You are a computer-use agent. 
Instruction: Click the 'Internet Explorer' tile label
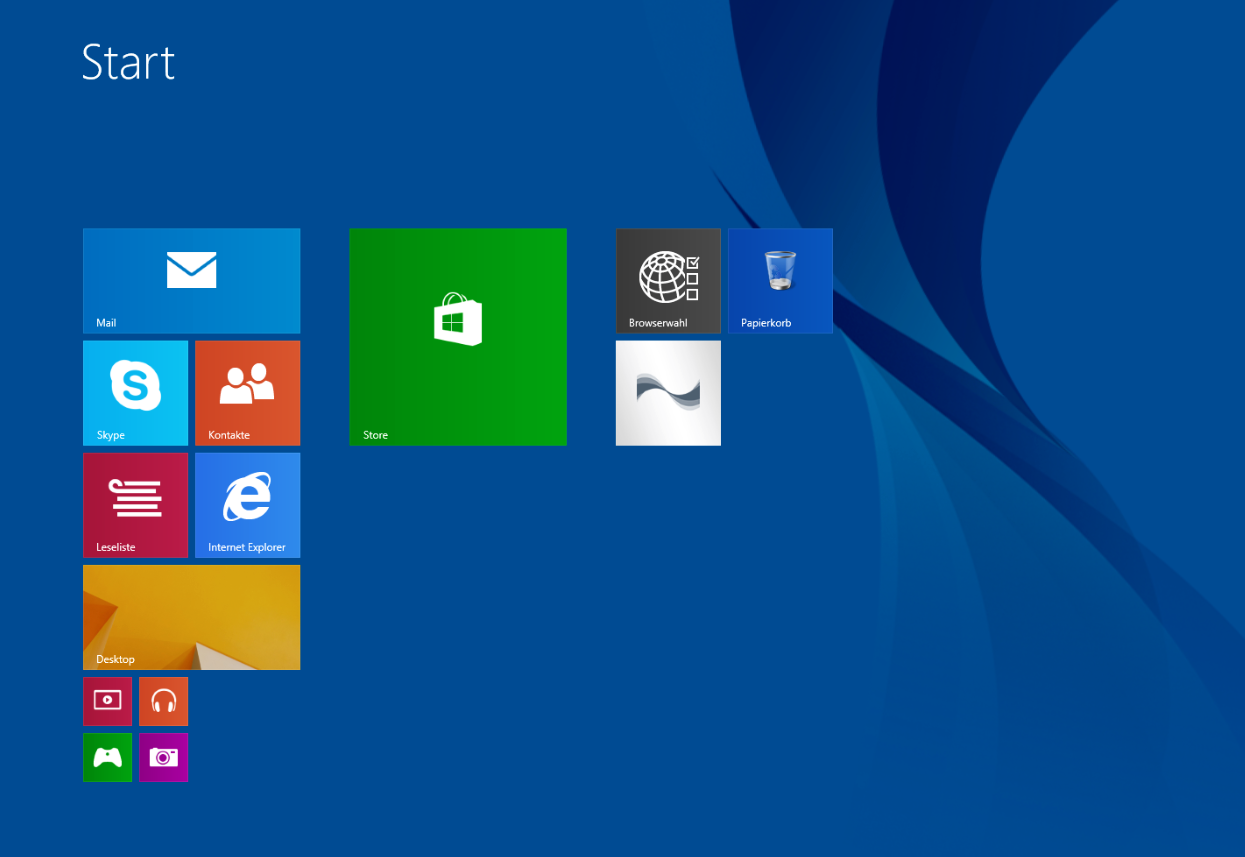click(x=246, y=547)
